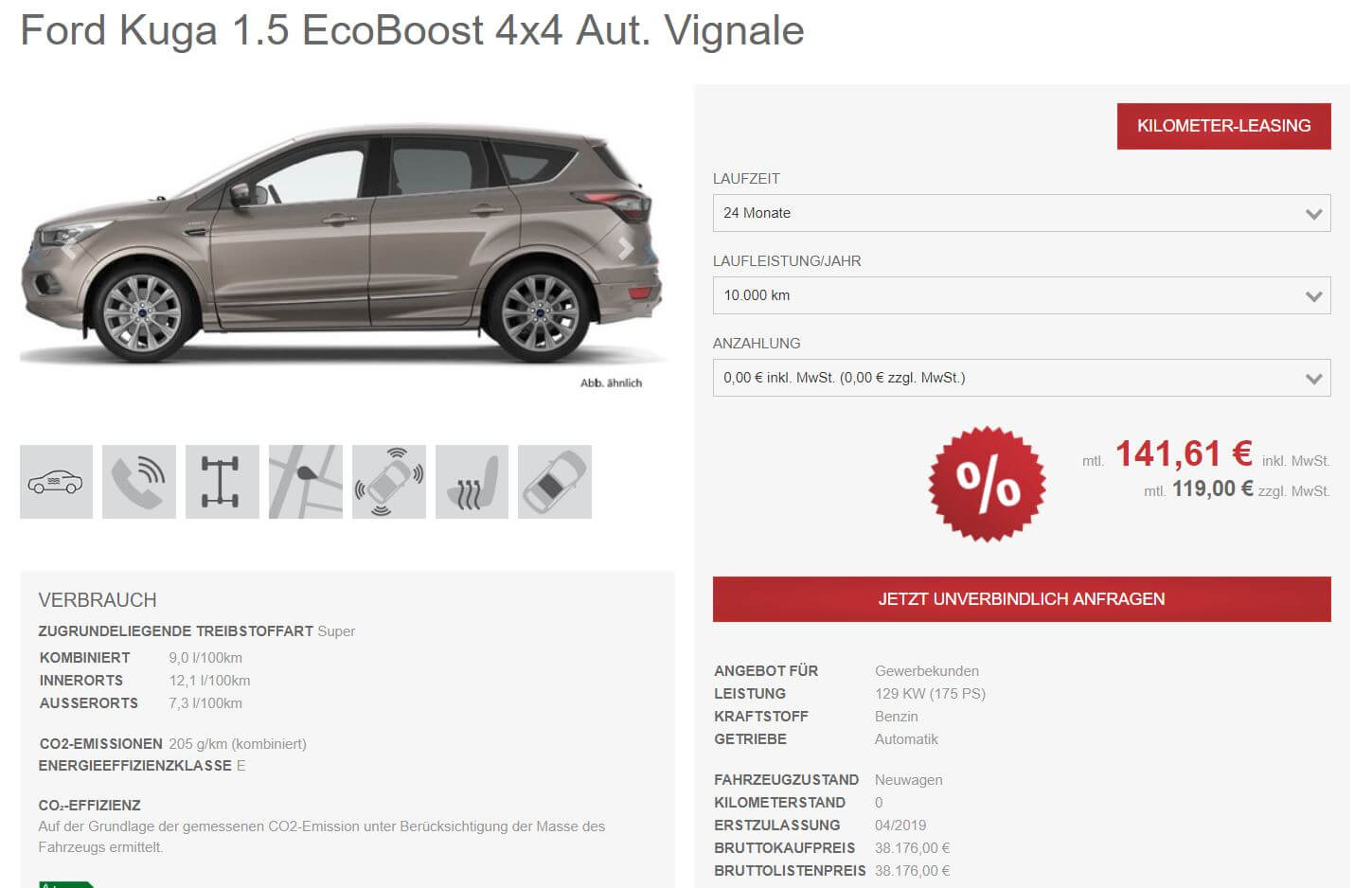Viewport: 1372px width, 888px height.
Task: Click the parking sensors feature icon
Action: (389, 482)
